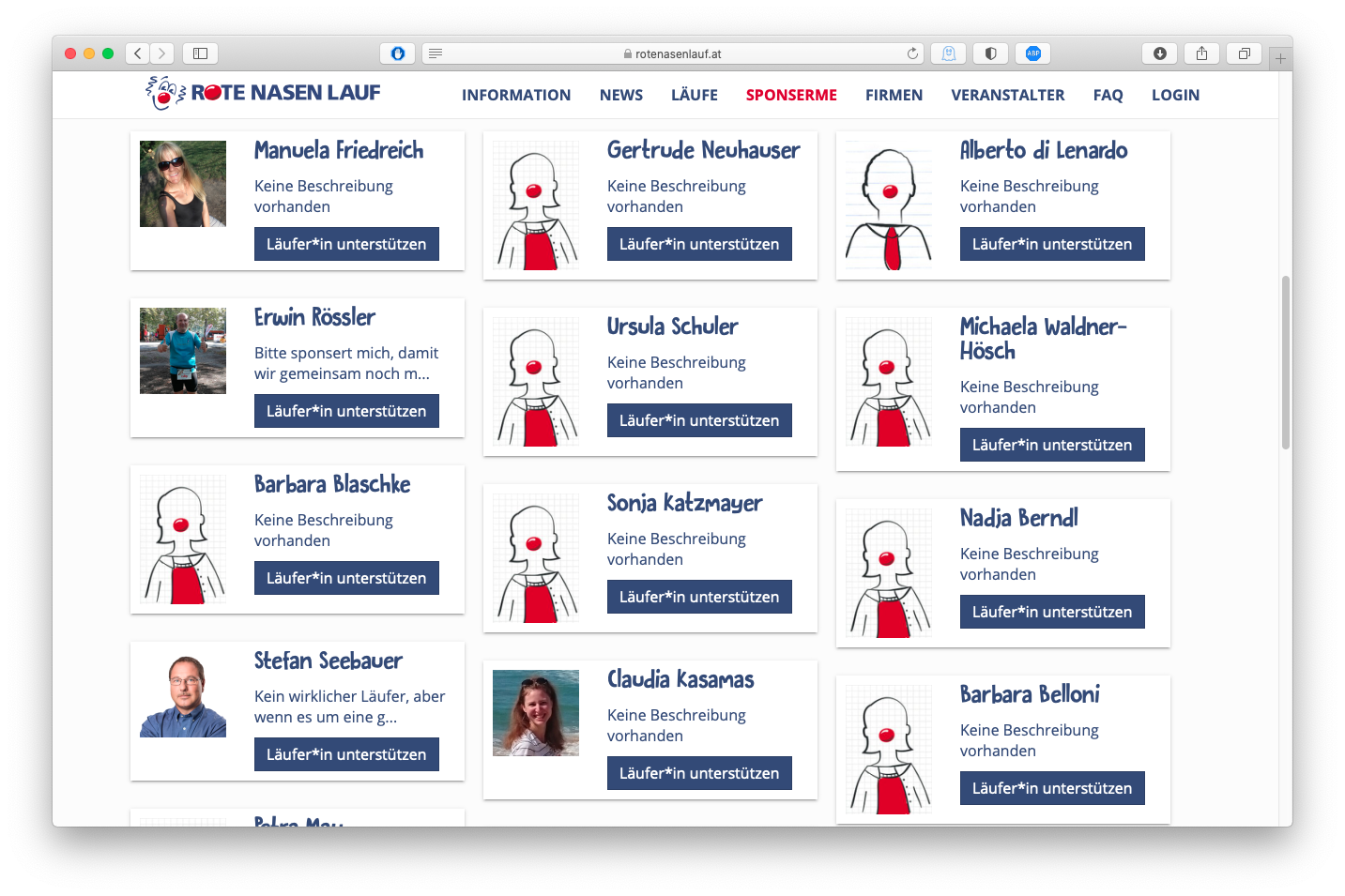The height and width of the screenshot is (896, 1345).
Task: Click the page's vertical scrollbar
Action: point(1285,362)
